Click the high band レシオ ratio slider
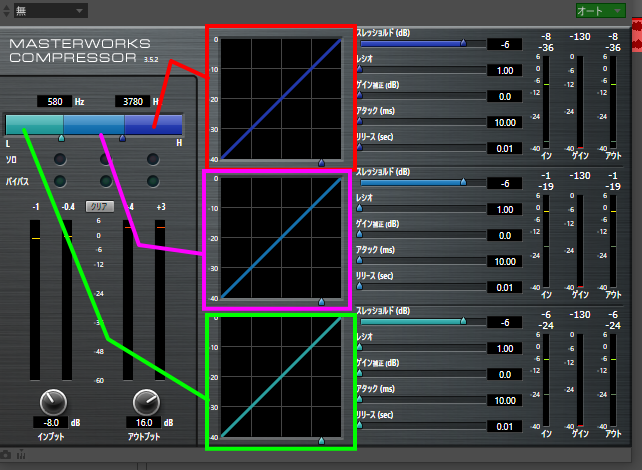The image size is (642, 470). (423, 70)
